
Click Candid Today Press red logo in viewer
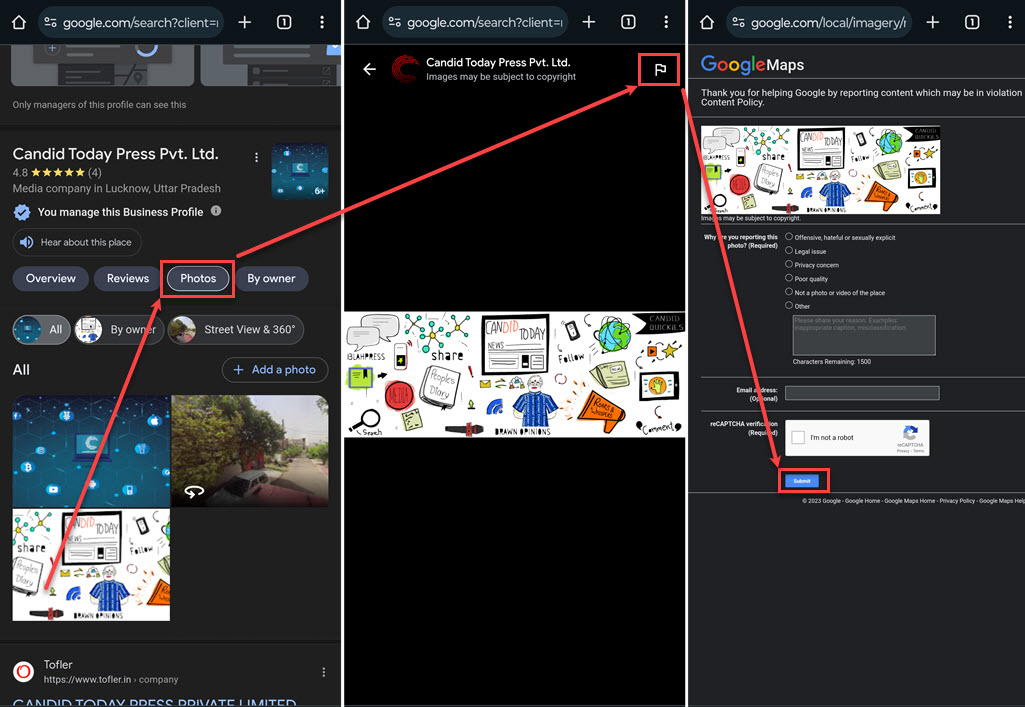pos(405,69)
